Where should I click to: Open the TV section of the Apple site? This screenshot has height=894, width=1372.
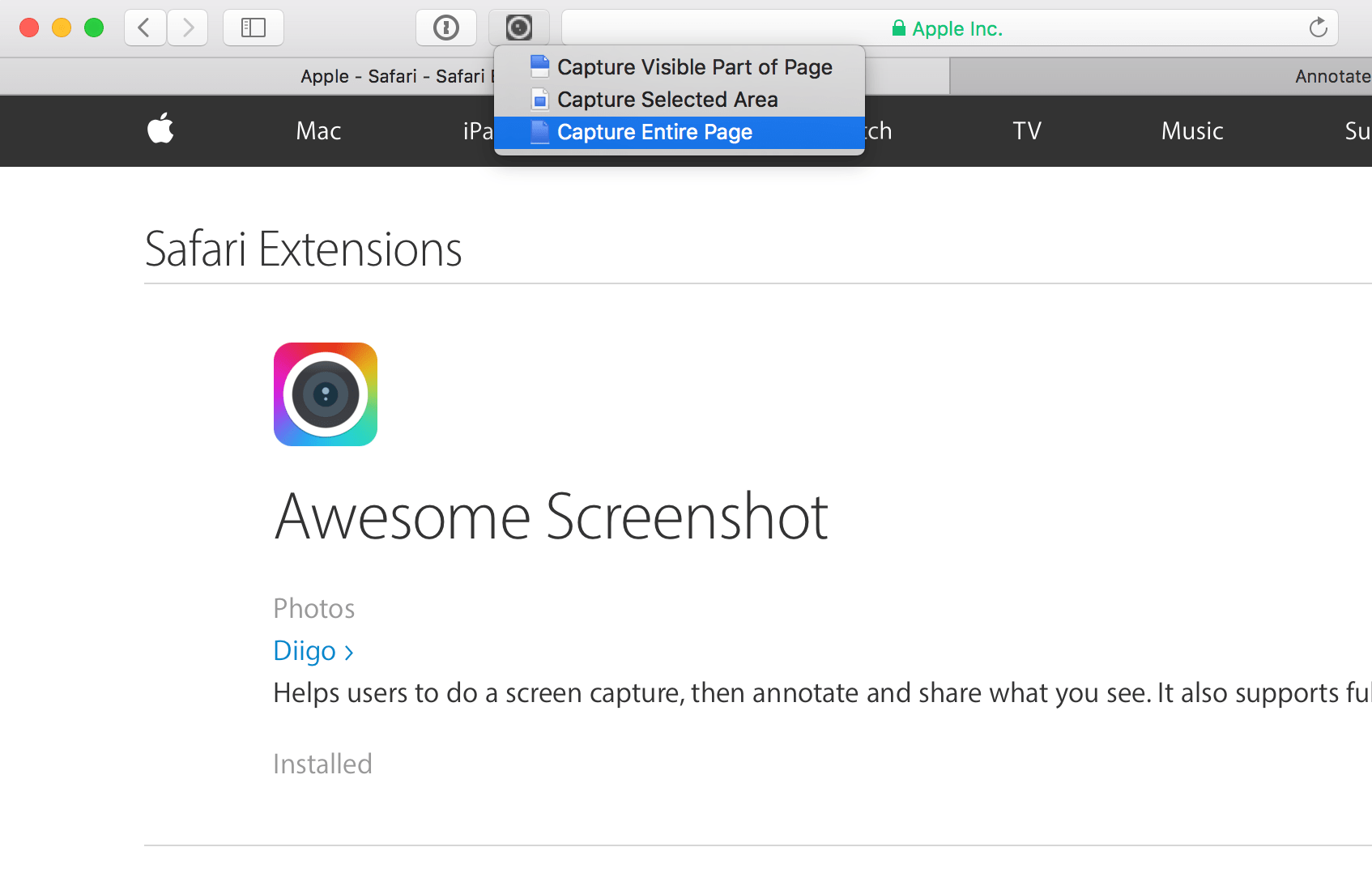(1026, 130)
